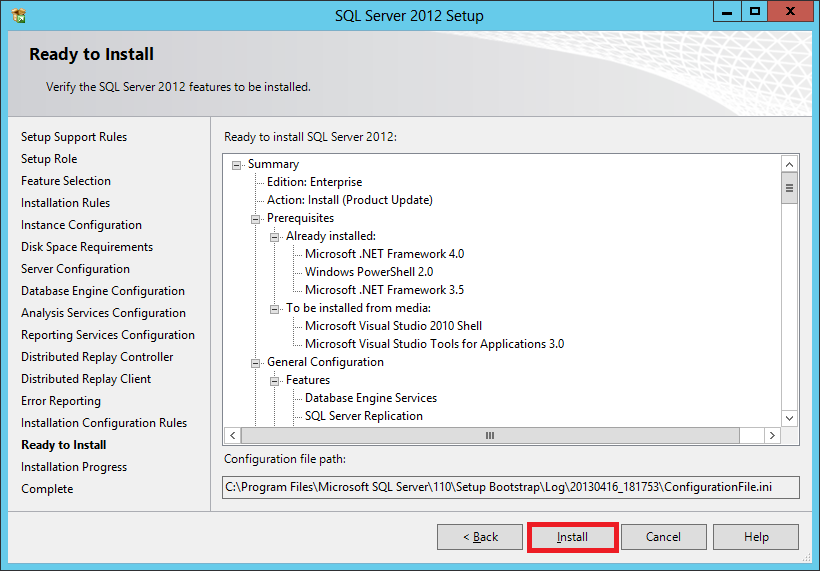The image size is (820, 571).
Task: Click the configuration file path field
Action: click(x=511, y=487)
